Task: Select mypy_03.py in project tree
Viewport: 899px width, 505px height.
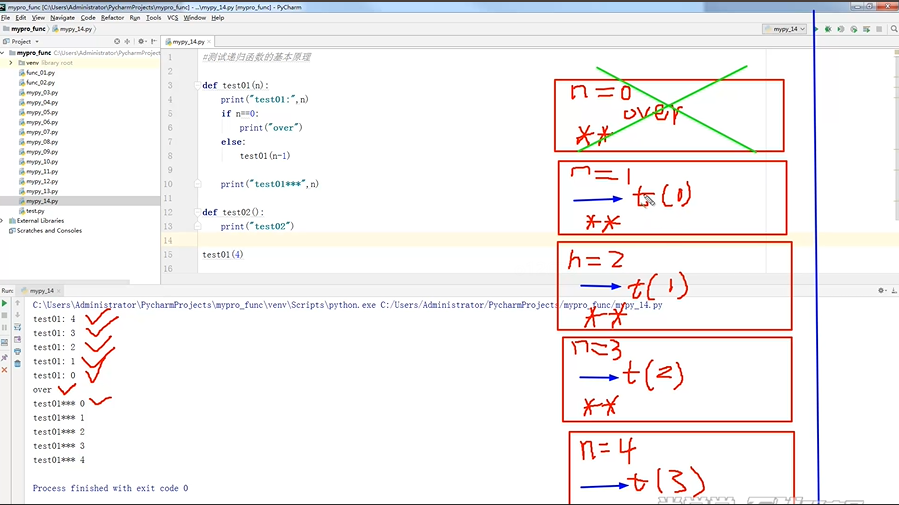Action: [x=42, y=92]
